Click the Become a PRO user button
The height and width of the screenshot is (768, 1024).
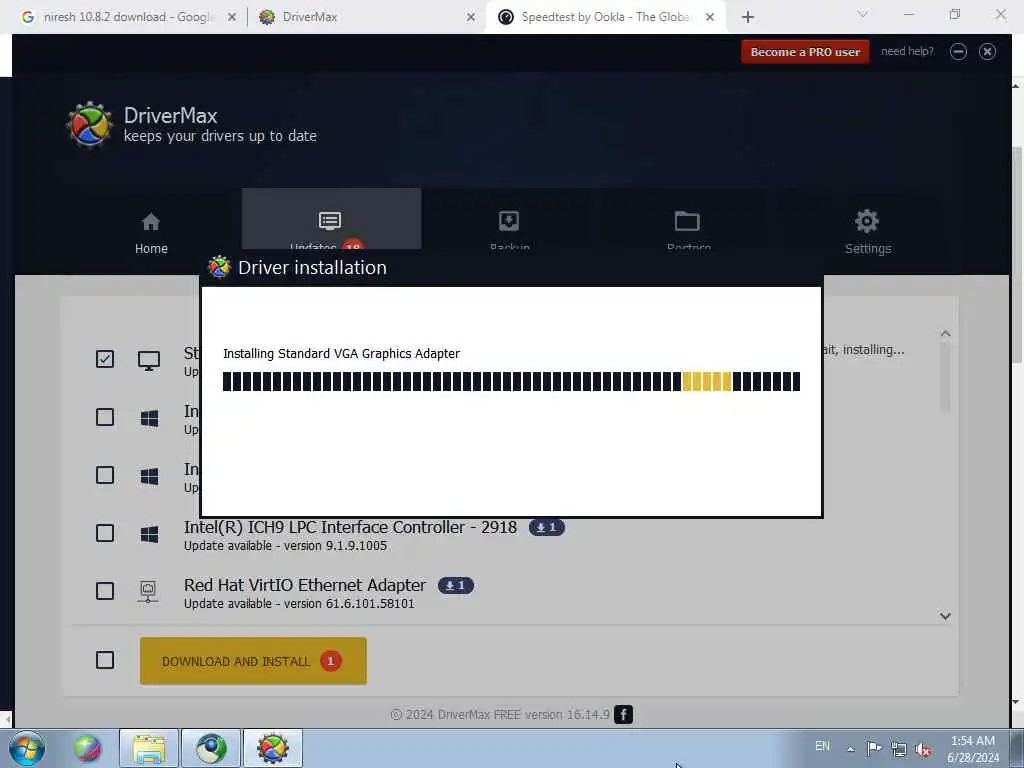coord(805,52)
